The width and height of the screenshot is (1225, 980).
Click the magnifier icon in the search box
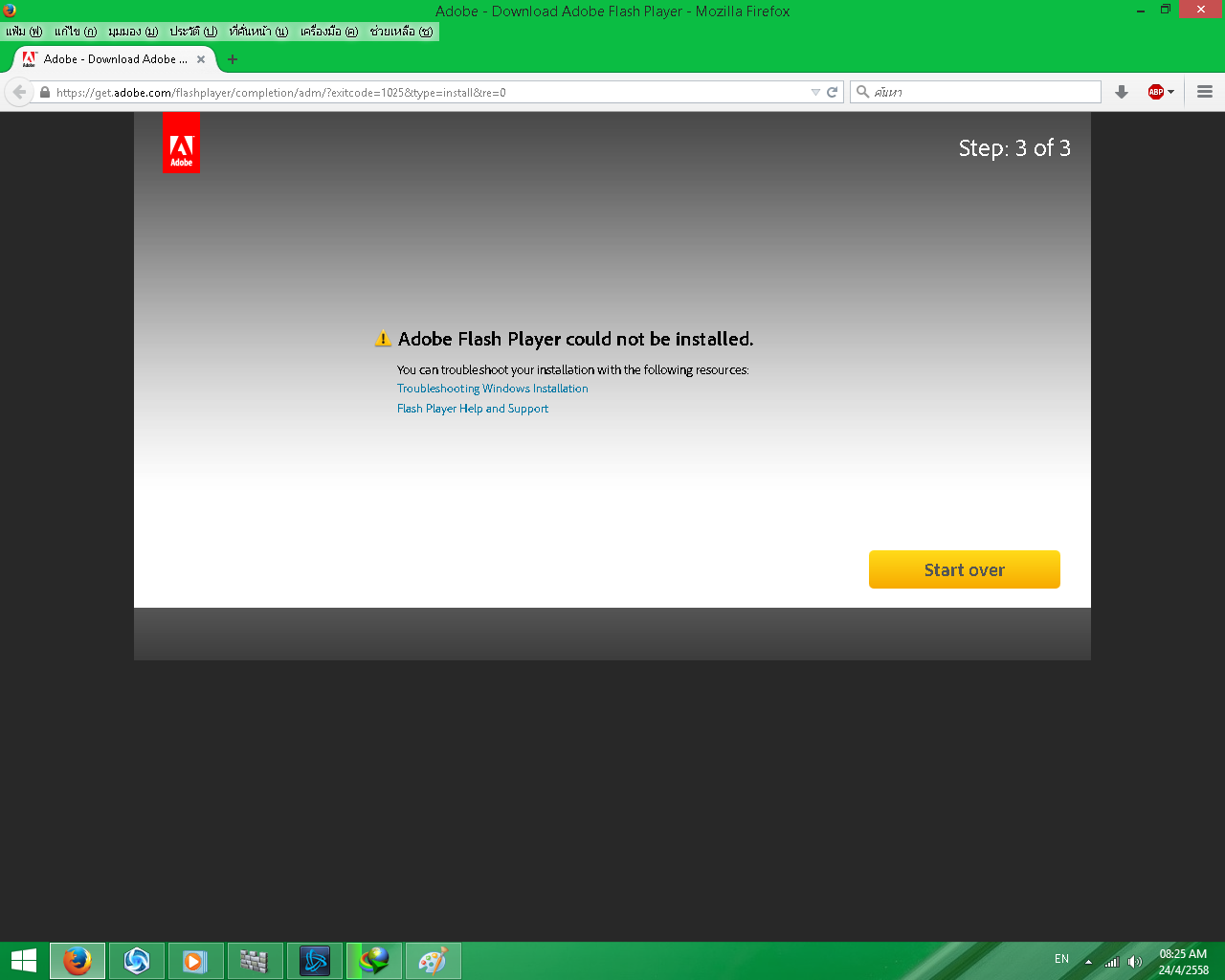[x=862, y=92]
